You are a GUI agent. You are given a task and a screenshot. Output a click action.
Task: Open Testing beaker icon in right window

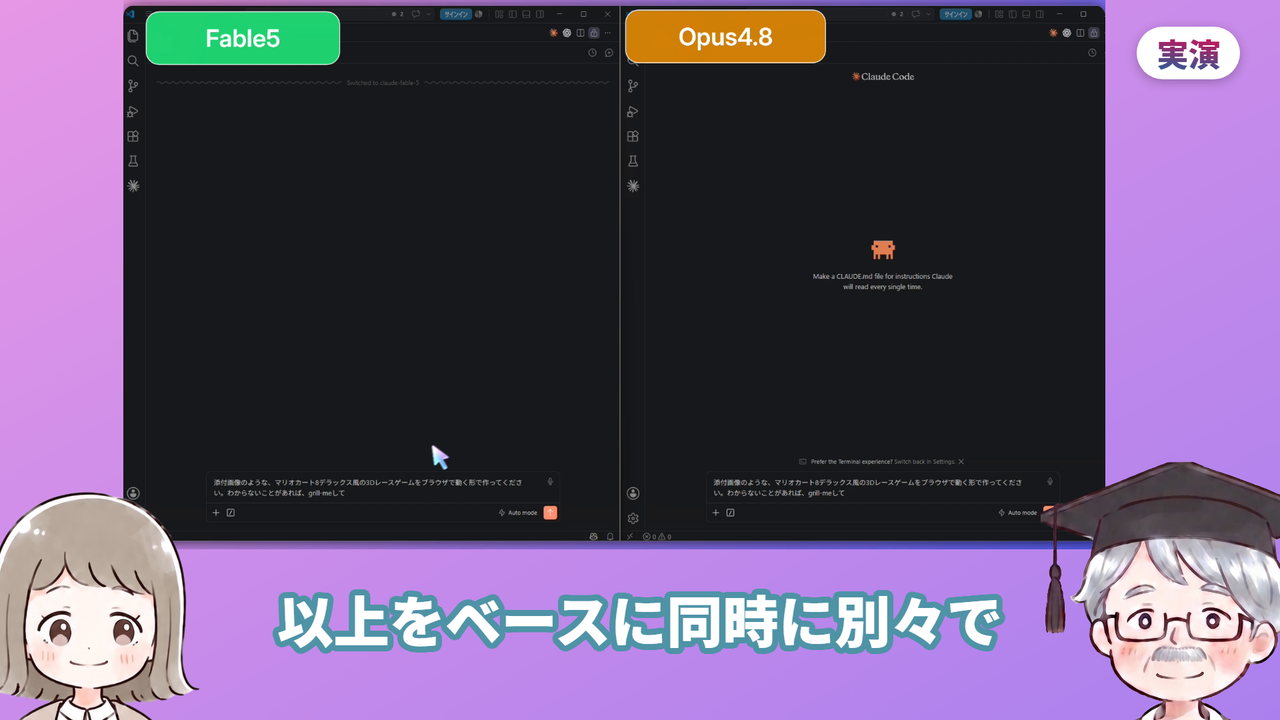click(x=633, y=161)
